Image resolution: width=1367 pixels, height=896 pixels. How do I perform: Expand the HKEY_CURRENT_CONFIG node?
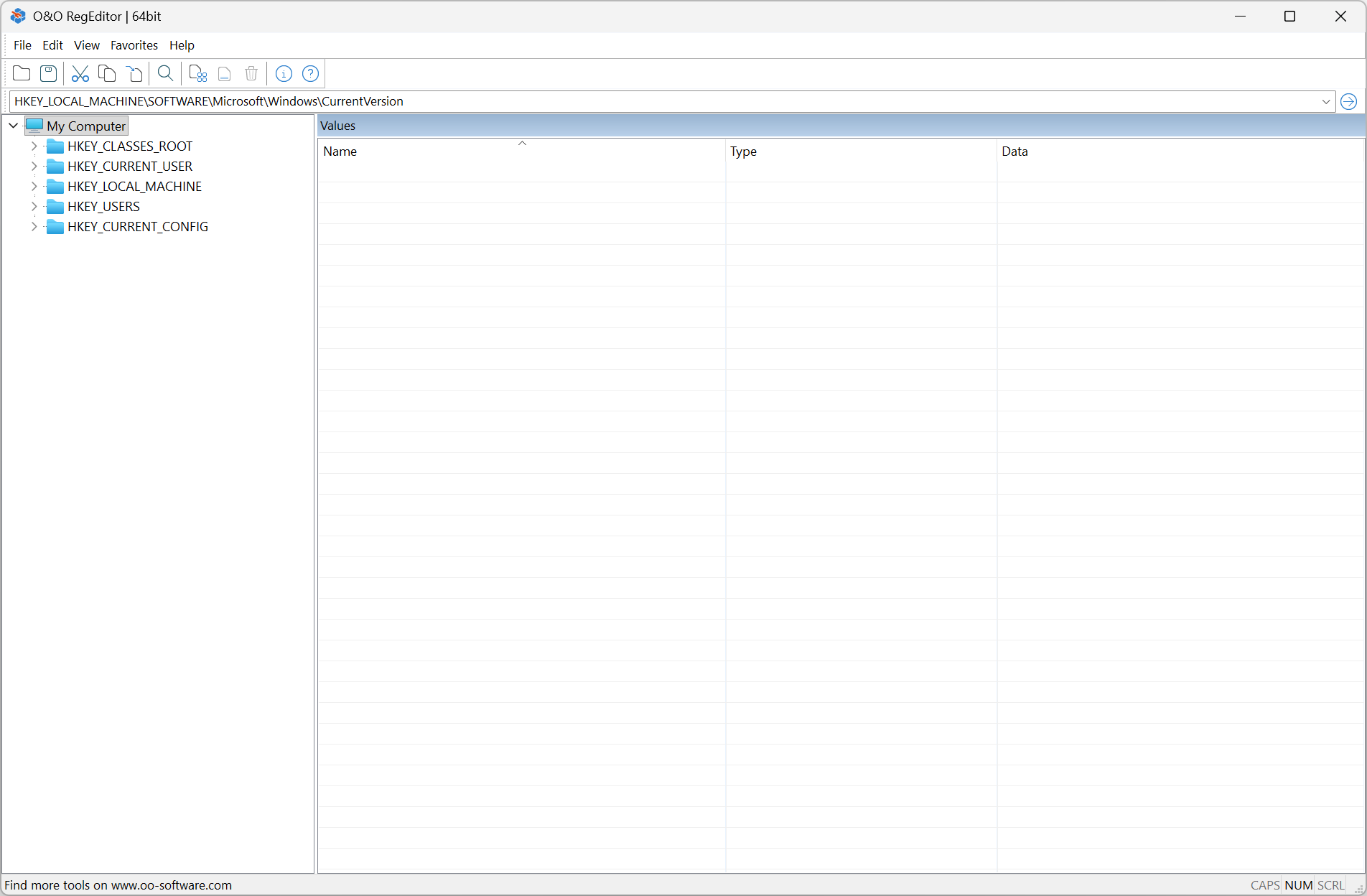point(34,226)
